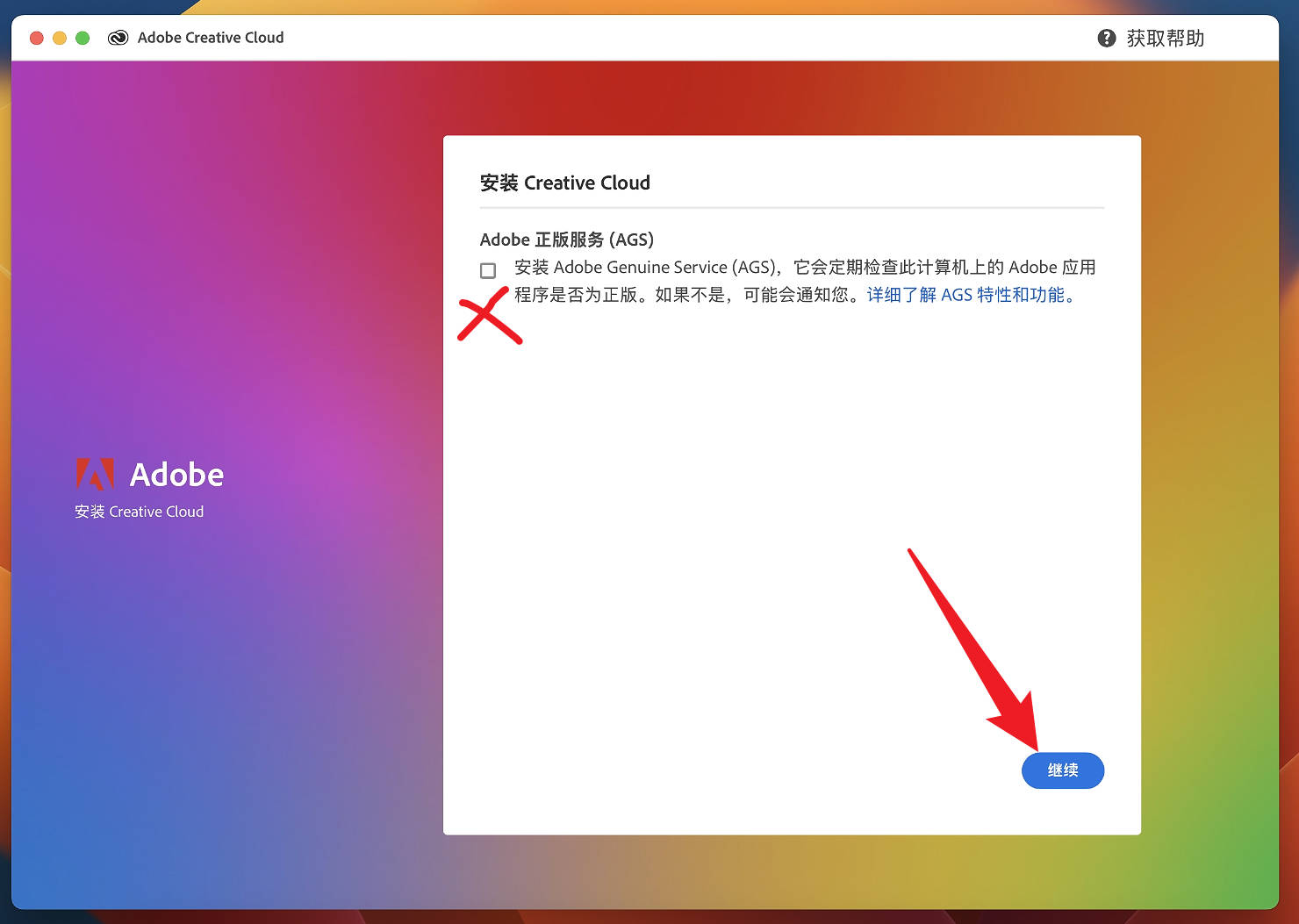The width and height of the screenshot is (1299, 924).
Task: Close the window with the red button
Action: 37,38
